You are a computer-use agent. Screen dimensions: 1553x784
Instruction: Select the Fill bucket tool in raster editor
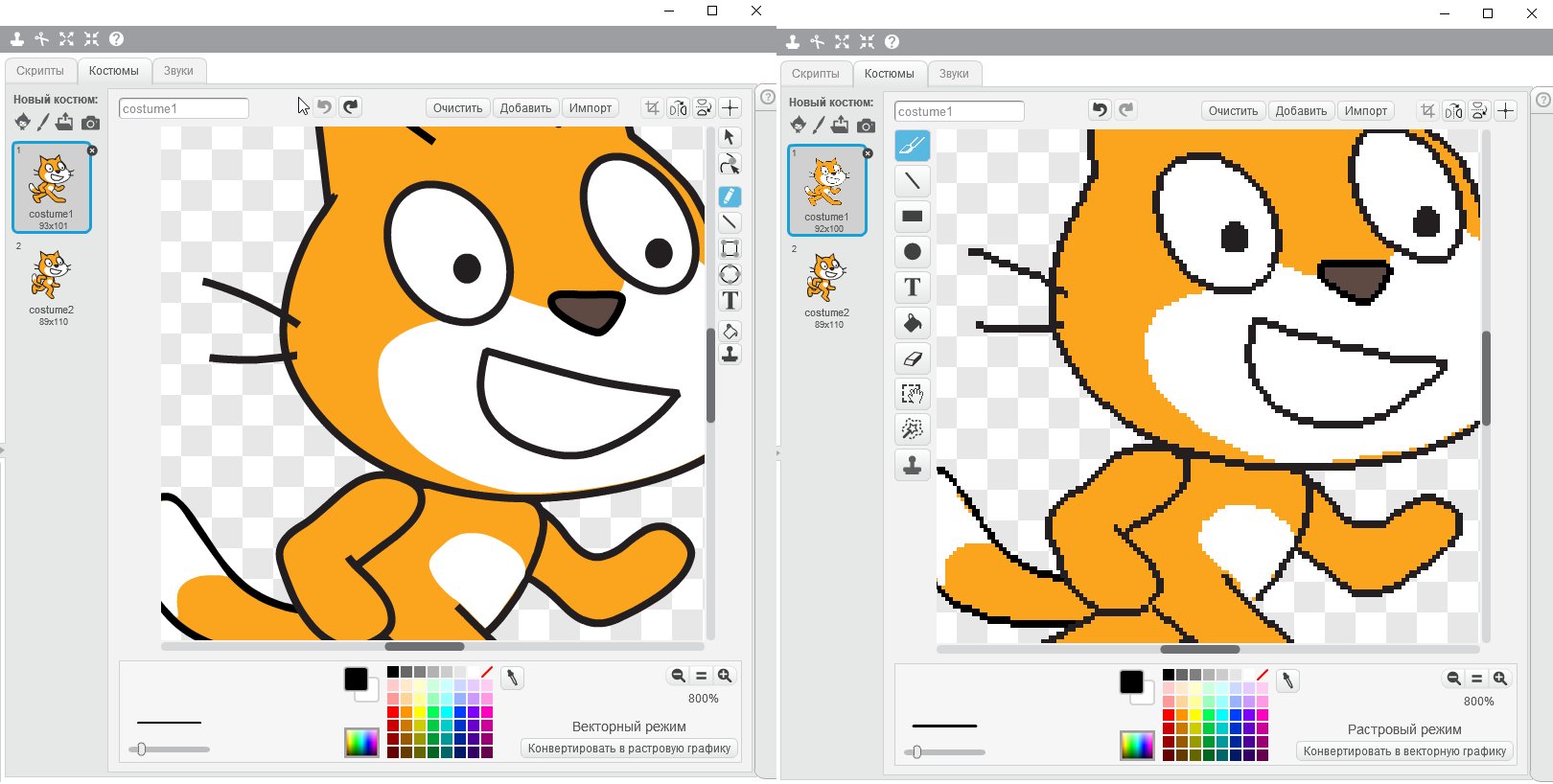point(912,323)
